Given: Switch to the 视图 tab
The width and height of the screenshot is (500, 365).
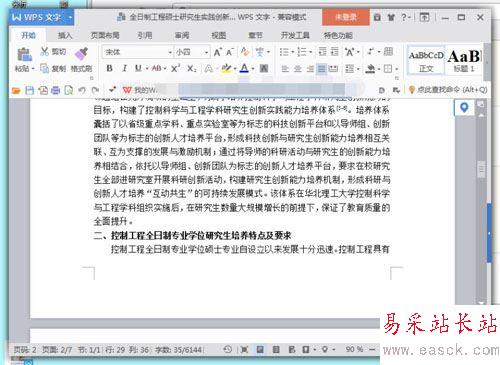Looking at the screenshot, I should tap(219, 35).
